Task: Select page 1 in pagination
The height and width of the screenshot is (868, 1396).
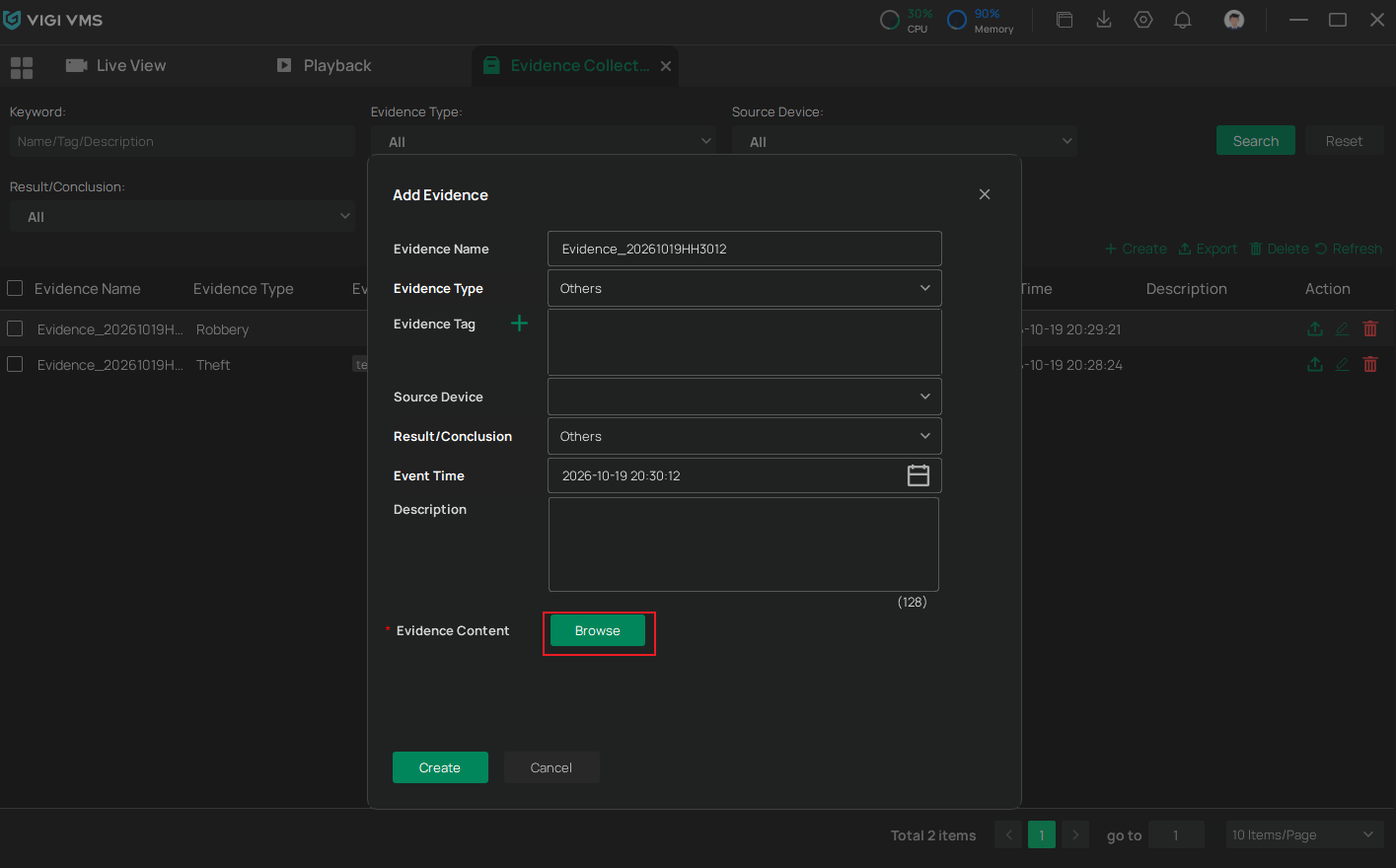Action: (1042, 834)
